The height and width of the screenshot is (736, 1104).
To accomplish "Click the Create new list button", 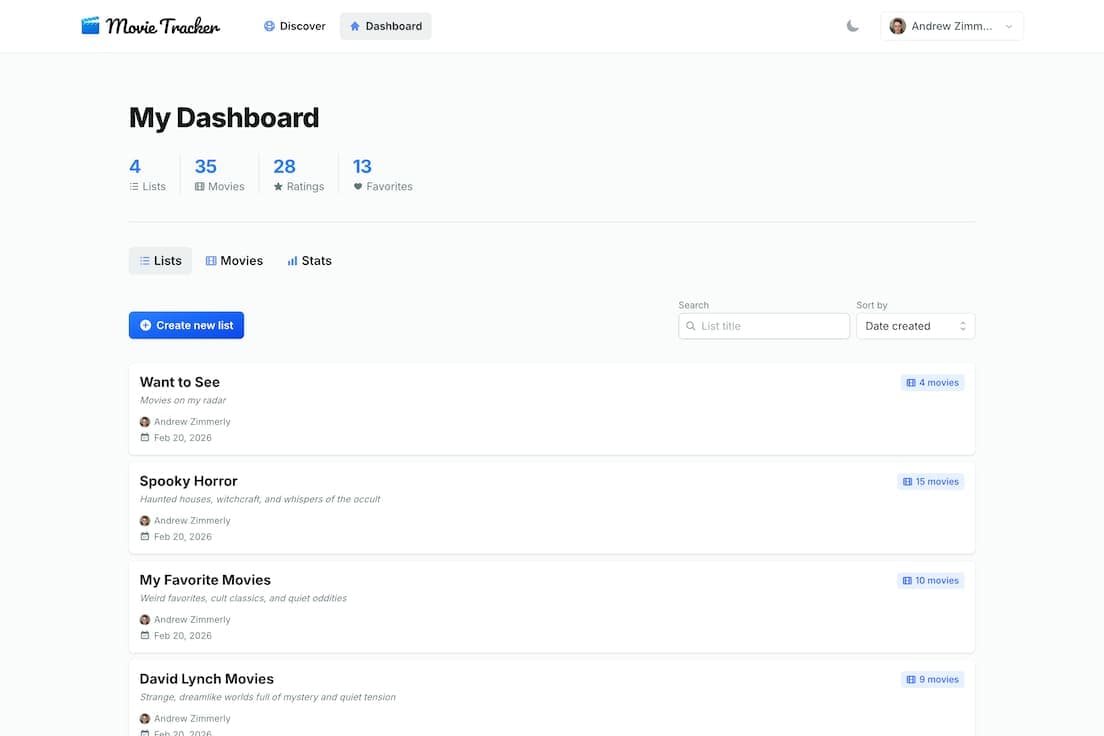I will [187, 325].
